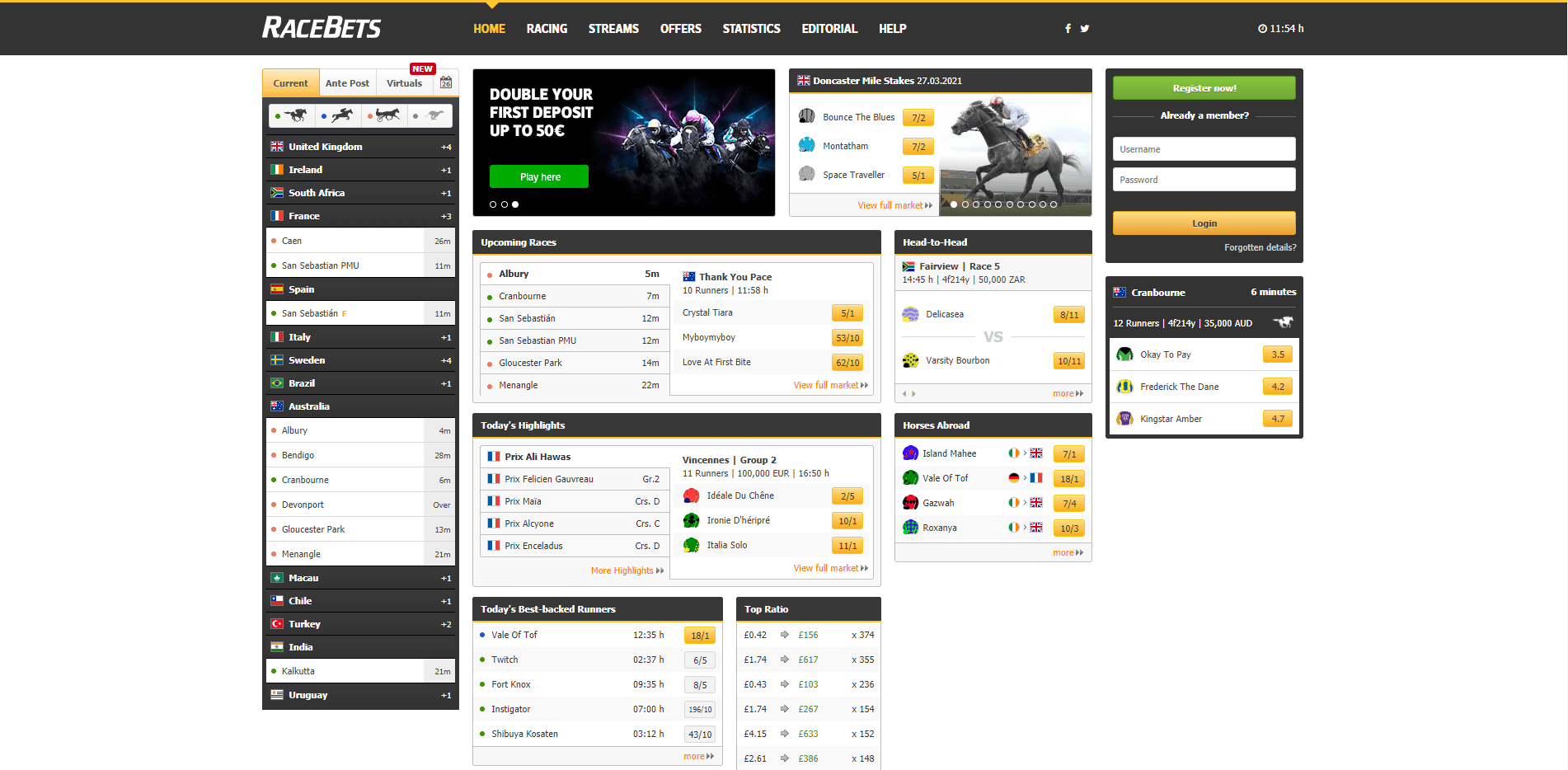The width and height of the screenshot is (1568, 770).
Task: Click the Kingstar Amber silk icon
Action: pyautogui.click(x=1124, y=419)
